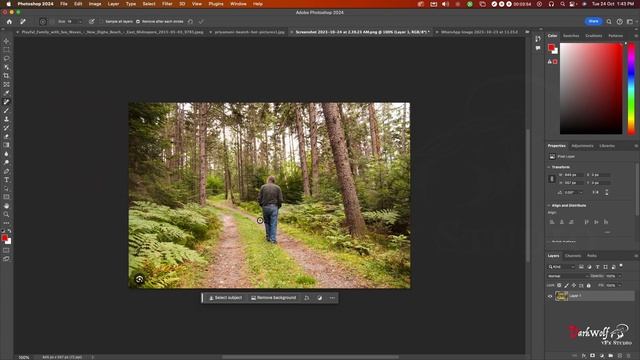This screenshot has width=640, height=360.
Task: Open the Normal blend mode dropdown
Action: click(567, 276)
